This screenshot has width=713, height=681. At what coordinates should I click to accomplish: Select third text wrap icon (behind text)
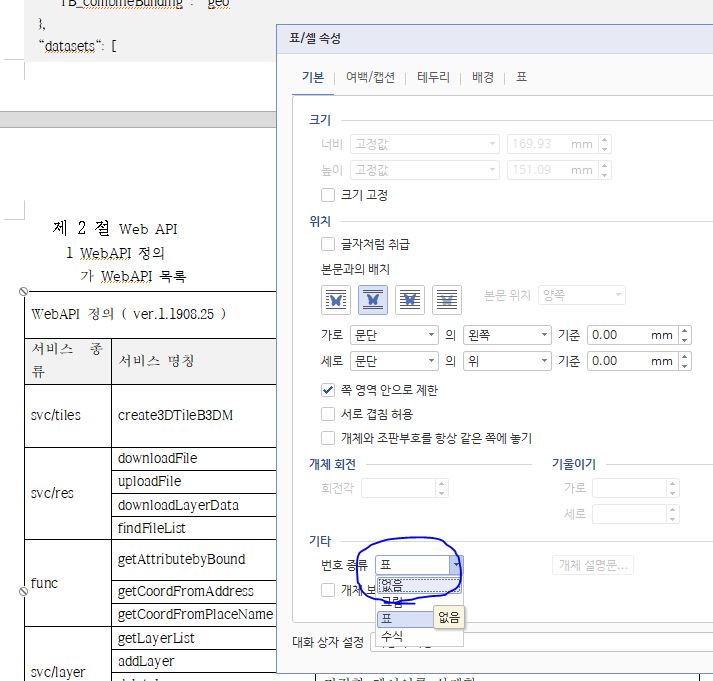410,300
